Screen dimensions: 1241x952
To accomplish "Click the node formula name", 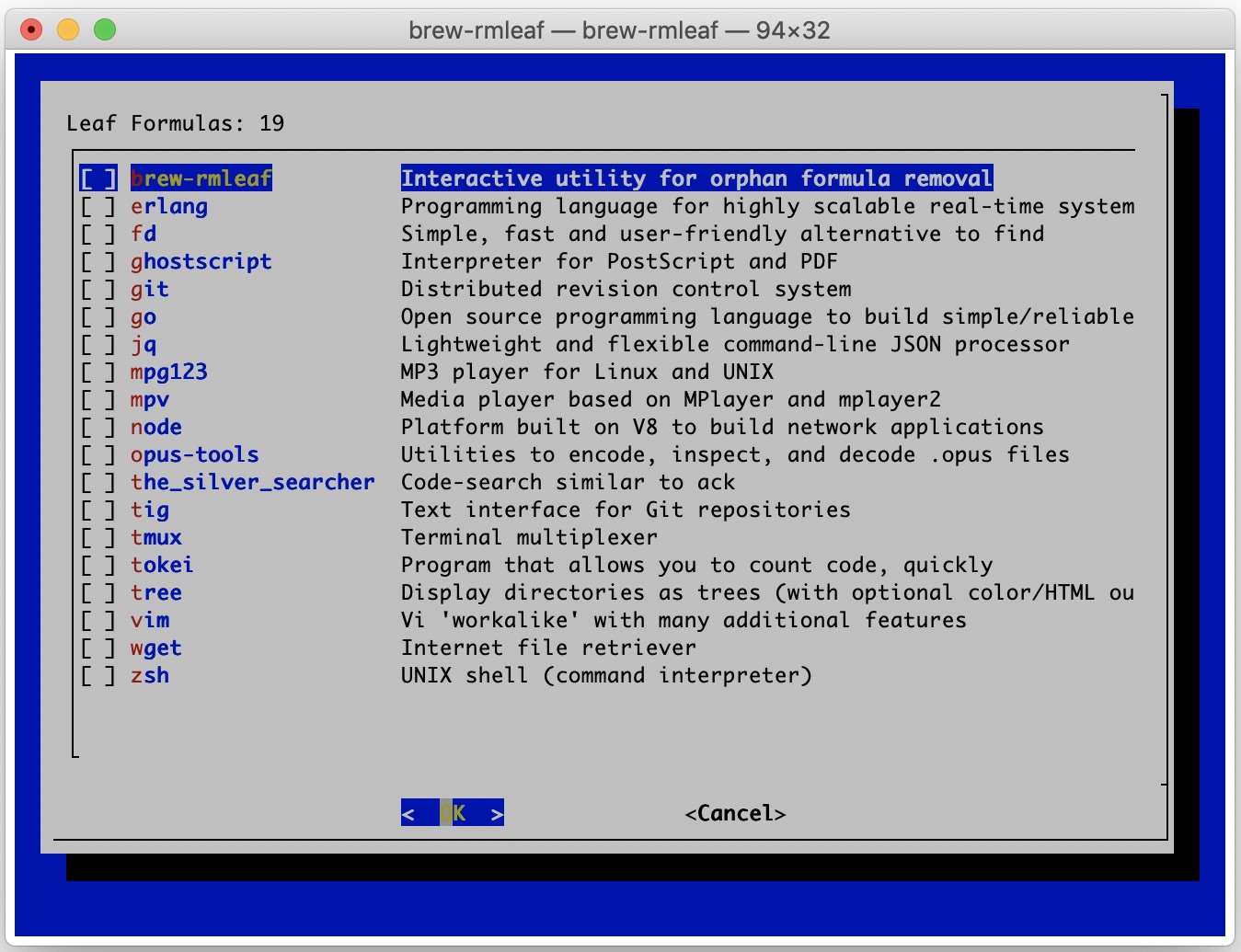I will [x=156, y=427].
